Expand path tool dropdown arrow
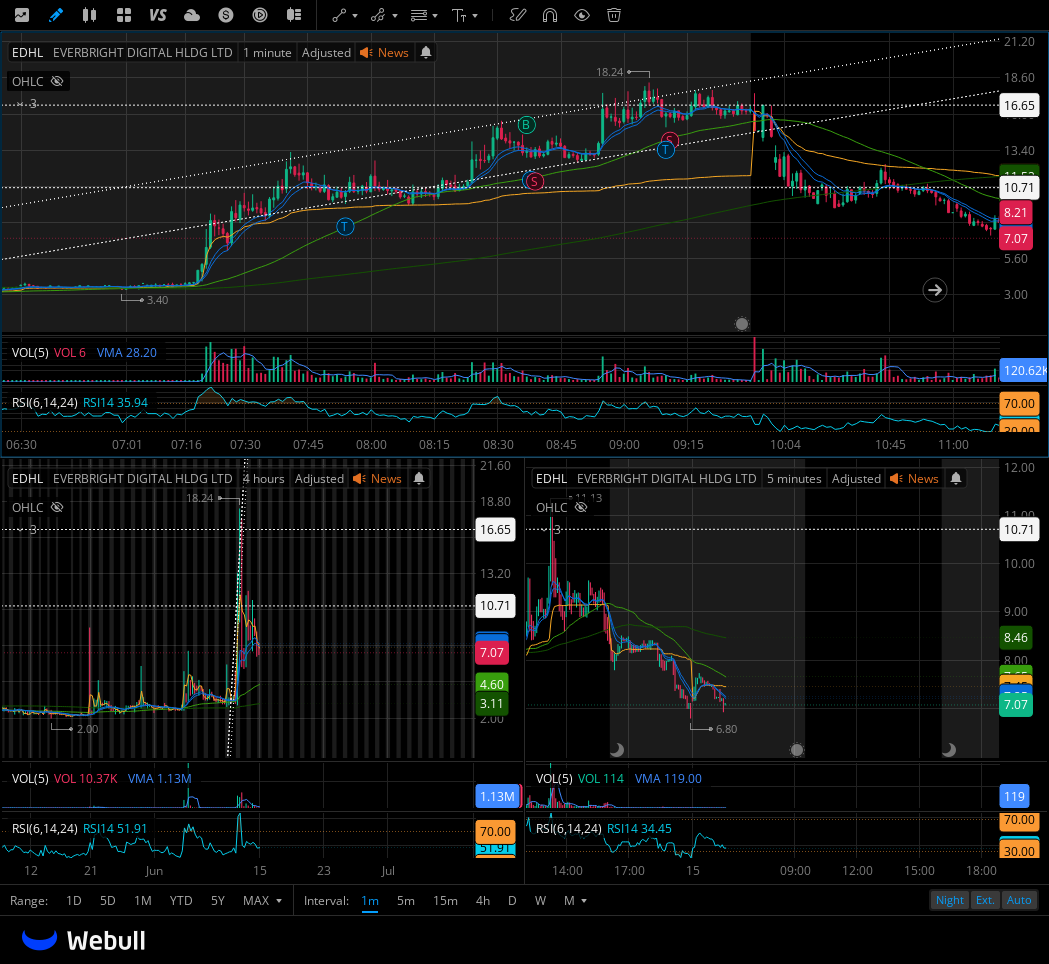Image resolution: width=1049 pixels, height=964 pixels. click(x=395, y=15)
